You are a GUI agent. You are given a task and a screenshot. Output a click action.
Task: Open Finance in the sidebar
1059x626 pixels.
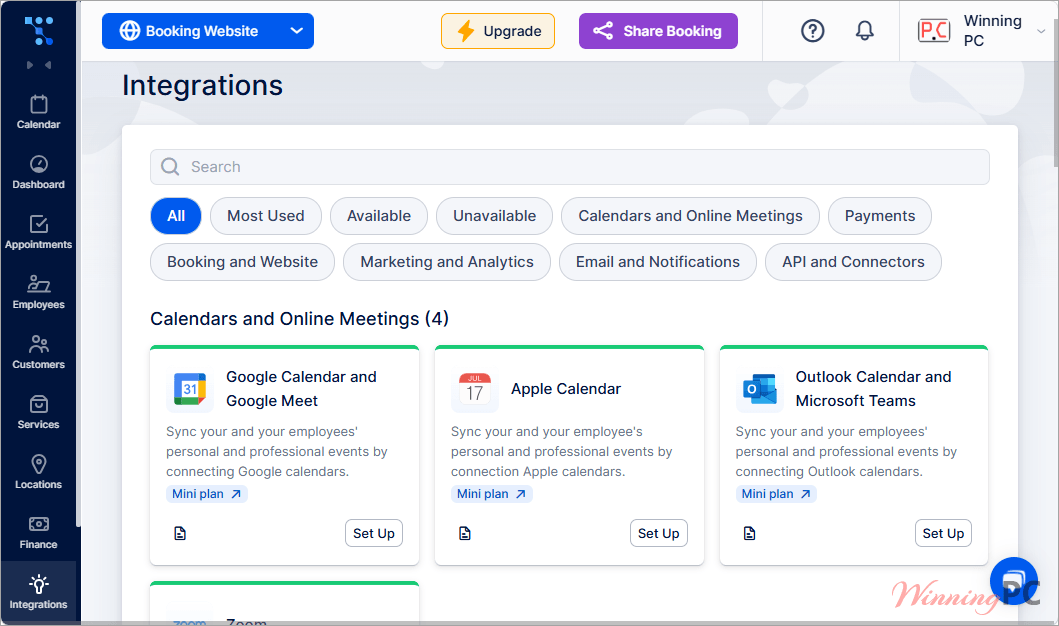38,533
